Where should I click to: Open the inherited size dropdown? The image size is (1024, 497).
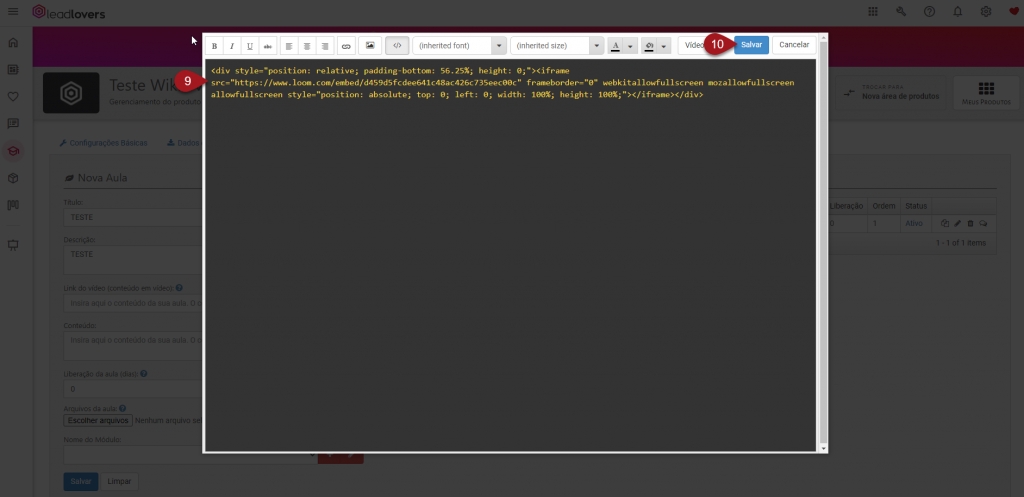click(x=557, y=46)
